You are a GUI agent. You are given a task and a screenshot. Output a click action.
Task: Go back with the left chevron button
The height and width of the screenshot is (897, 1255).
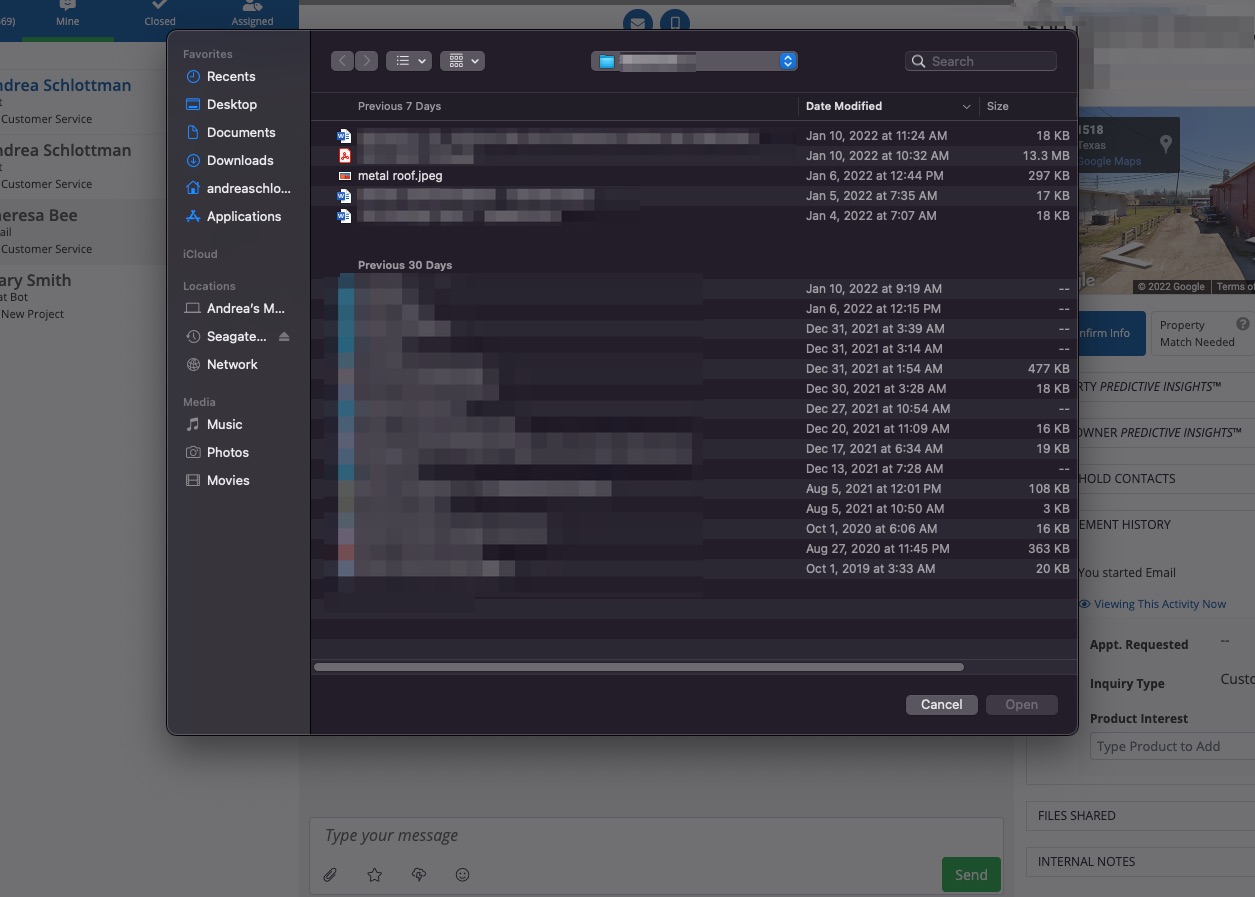click(x=343, y=61)
